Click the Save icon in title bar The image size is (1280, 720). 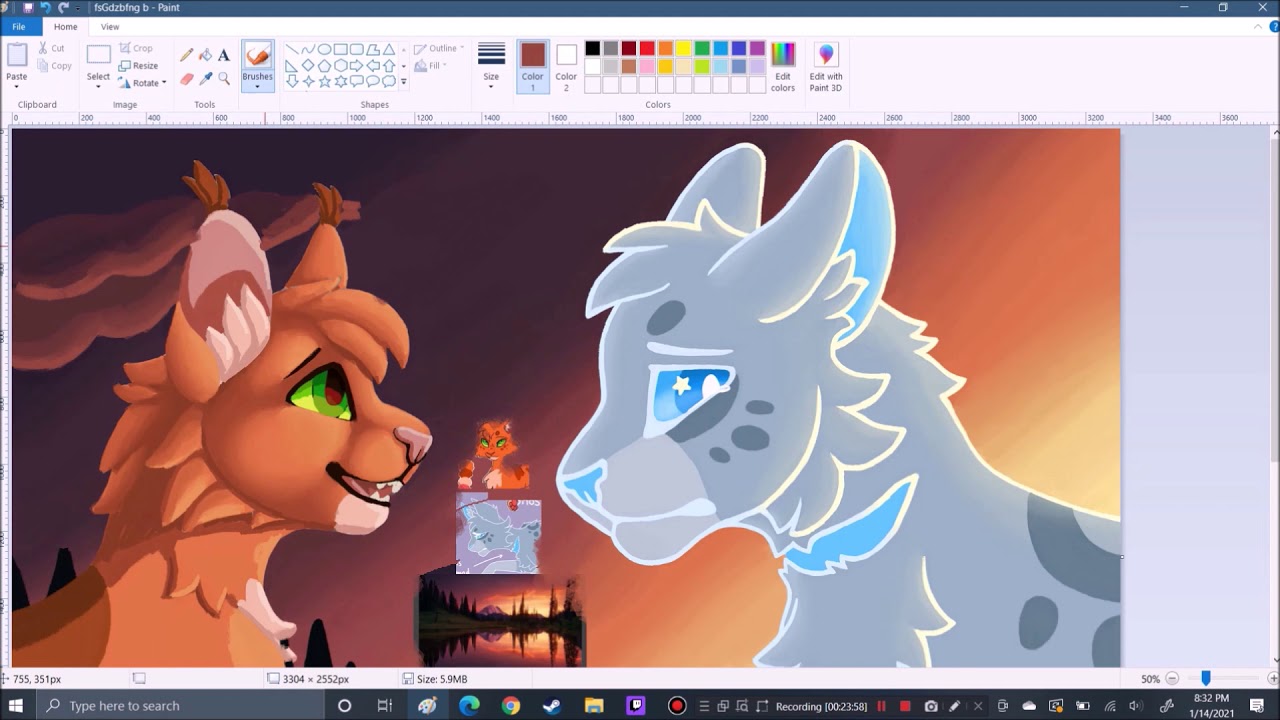(x=28, y=7)
